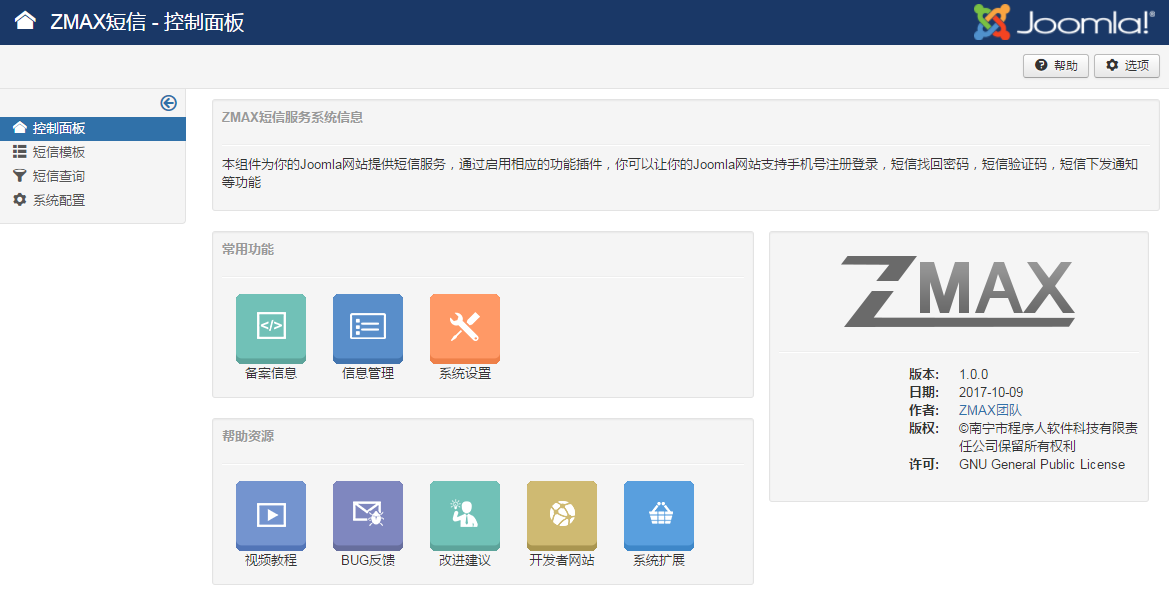
Task: Select 短信查询 in the sidebar
Action: click(x=92, y=176)
